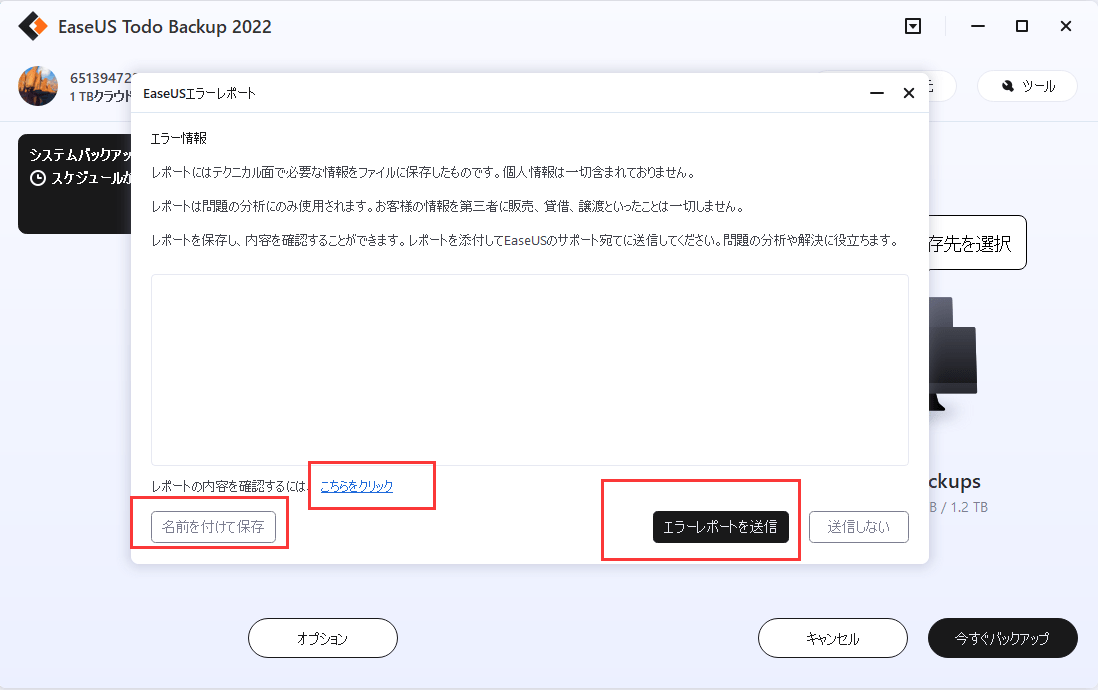Image resolution: width=1098 pixels, height=690 pixels.
Task: Click the 保存先を選択 destination box
Action: pos(978,242)
